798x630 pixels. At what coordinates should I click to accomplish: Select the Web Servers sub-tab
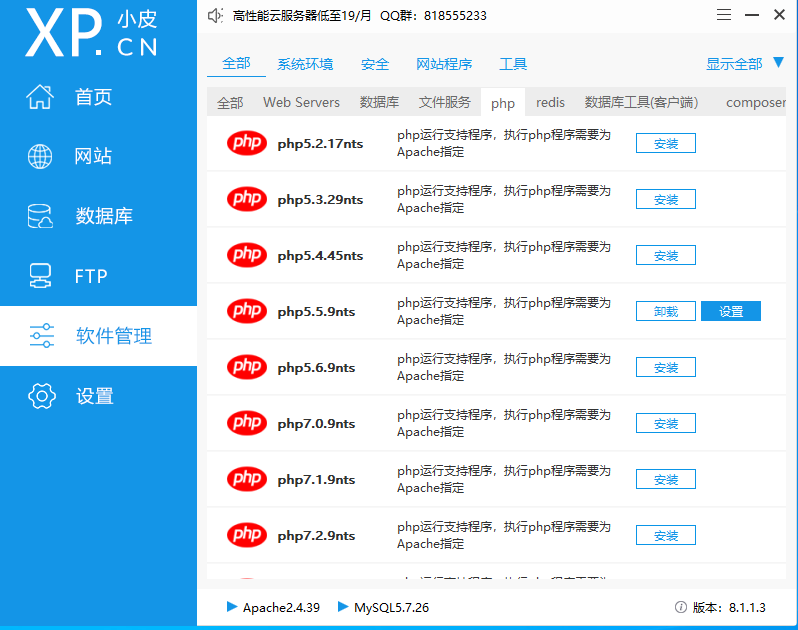[x=301, y=102]
